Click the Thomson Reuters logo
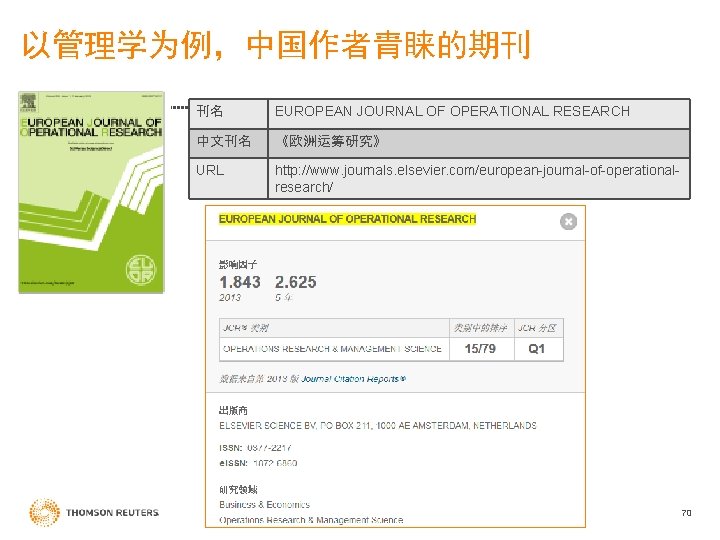The image size is (720, 540). pos(94,512)
